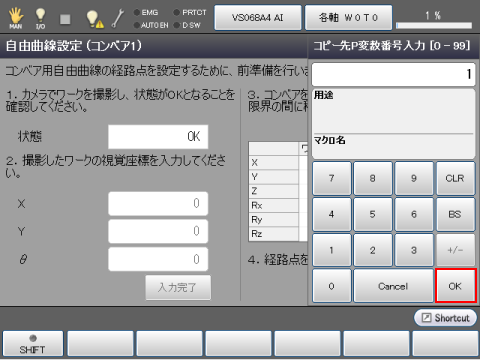Confirm with the red-outlined OK key
Viewport: 480px width, 360px height.
(x=455, y=286)
